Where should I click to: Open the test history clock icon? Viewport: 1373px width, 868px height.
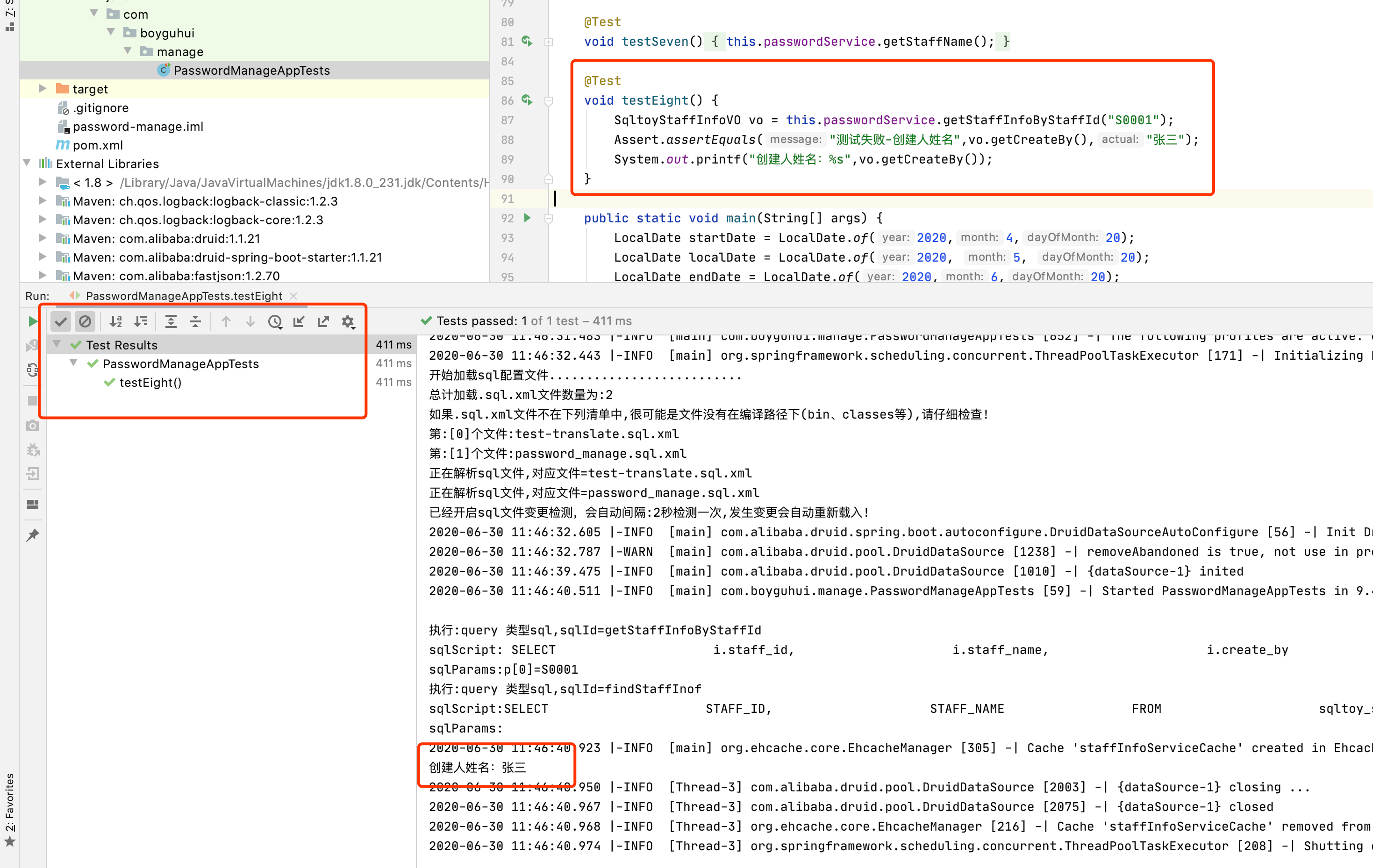(x=275, y=321)
